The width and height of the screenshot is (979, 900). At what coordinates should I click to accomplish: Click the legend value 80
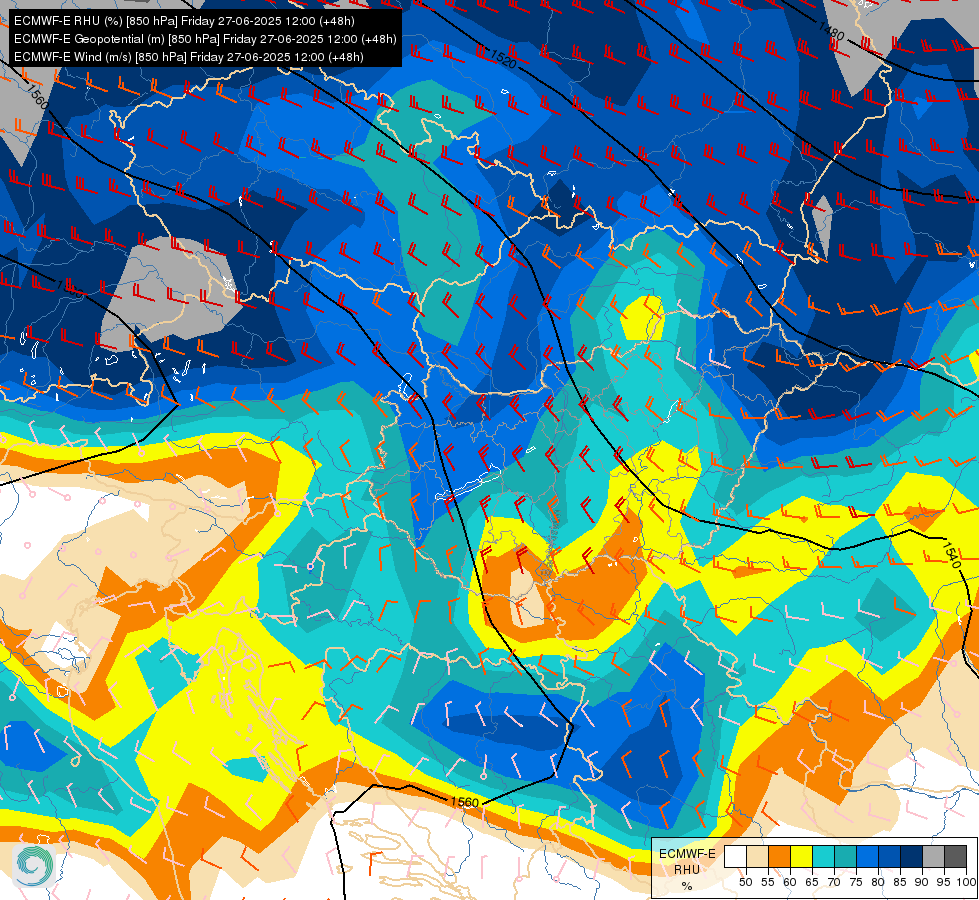point(878,882)
